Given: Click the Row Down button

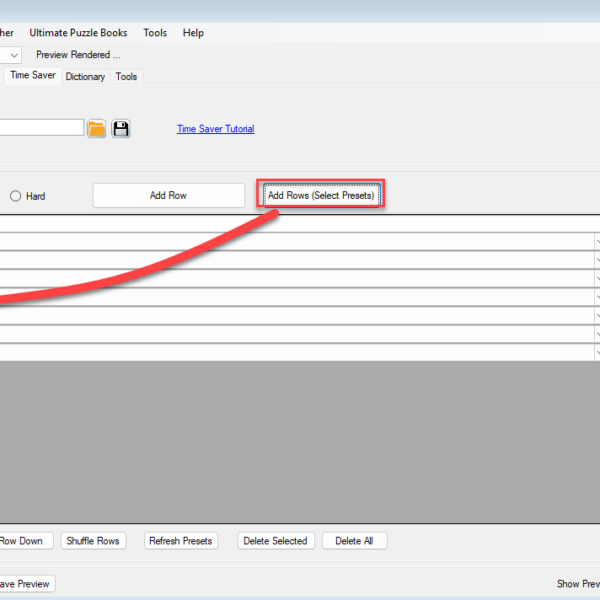Looking at the screenshot, I should pyautogui.click(x=22, y=541).
